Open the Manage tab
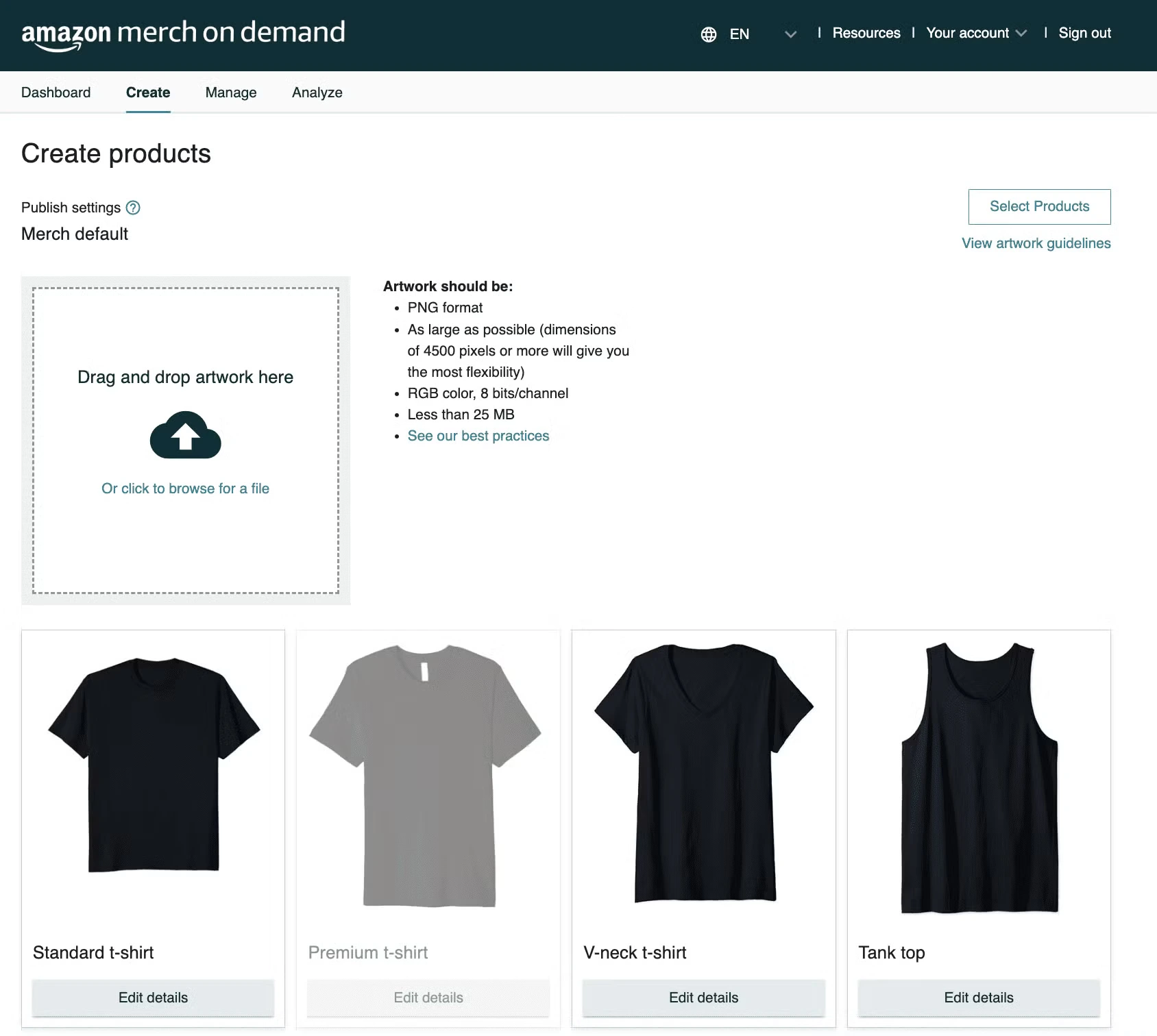This screenshot has width=1157, height=1036. [x=230, y=92]
